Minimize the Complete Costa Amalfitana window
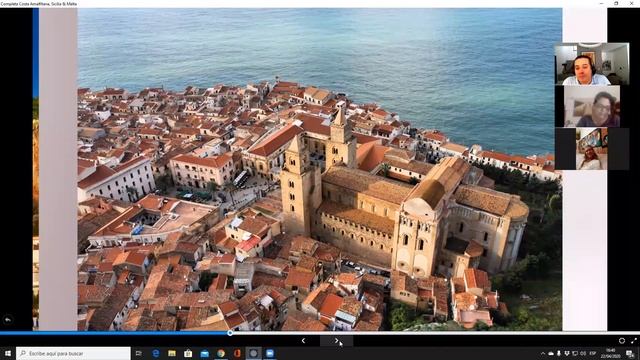The height and width of the screenshot is (360, 640). click(x=602, y=3)
